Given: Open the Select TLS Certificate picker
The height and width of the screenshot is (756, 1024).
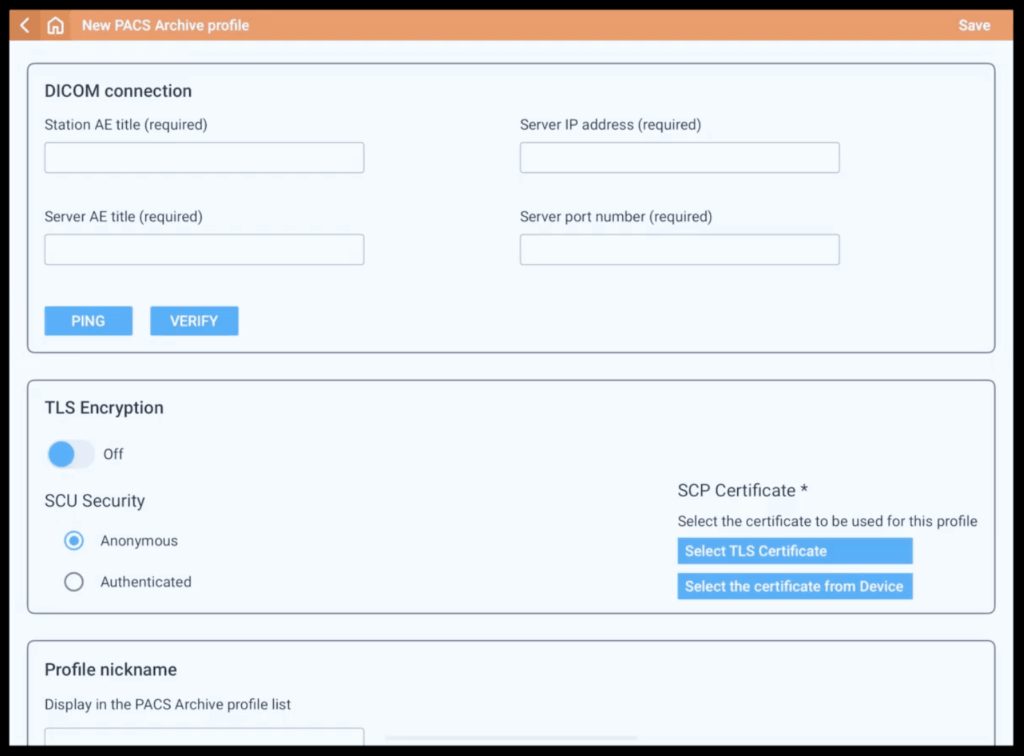Looking at the screenshot, I should pos(794,550).
